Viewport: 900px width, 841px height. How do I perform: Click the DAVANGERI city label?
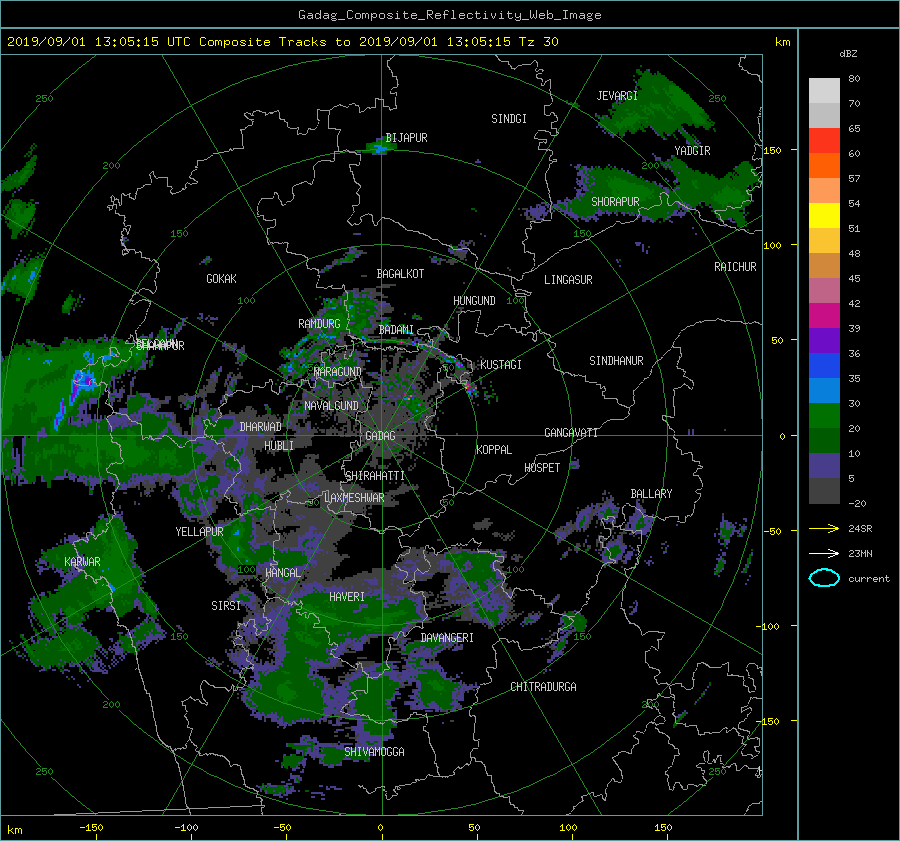click(x=447, y=638)
